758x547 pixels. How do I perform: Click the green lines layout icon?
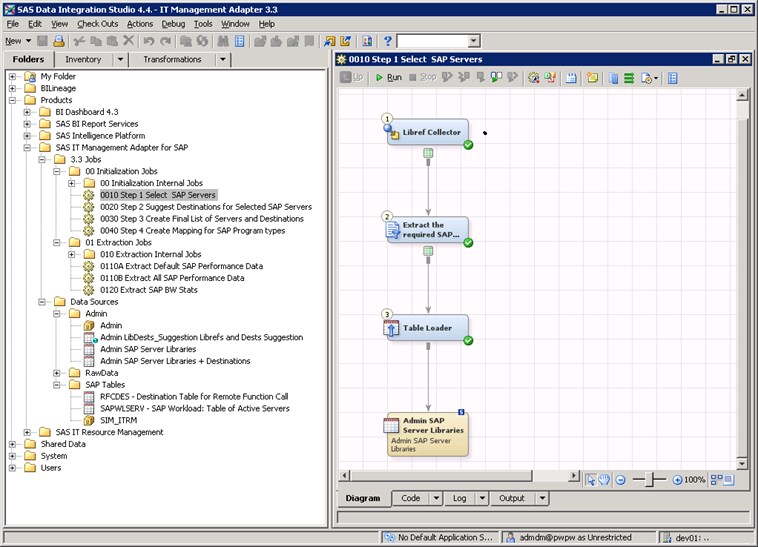tap(629, 78)
